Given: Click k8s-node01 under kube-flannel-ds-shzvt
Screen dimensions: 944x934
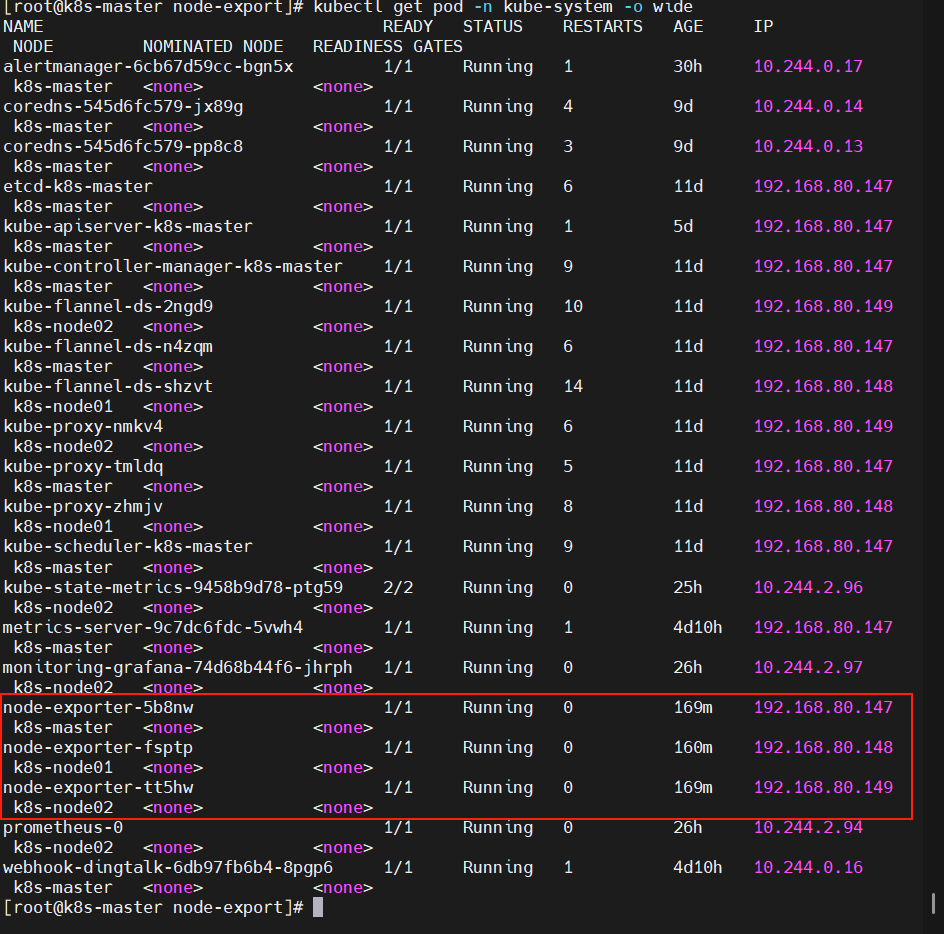Looking at the screenshot, I should coord(63,406).
